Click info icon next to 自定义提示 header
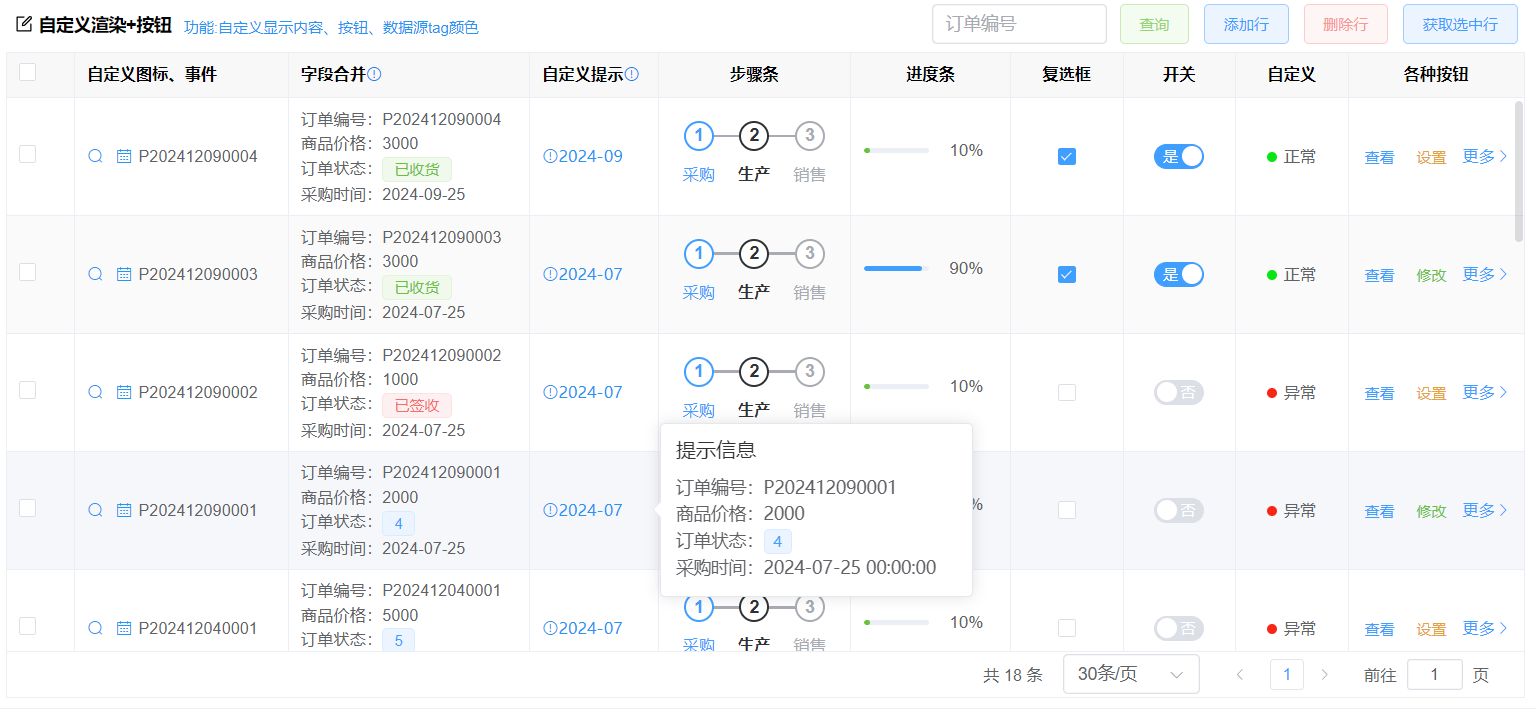1536x709 pixels. (x=632, y=74)
